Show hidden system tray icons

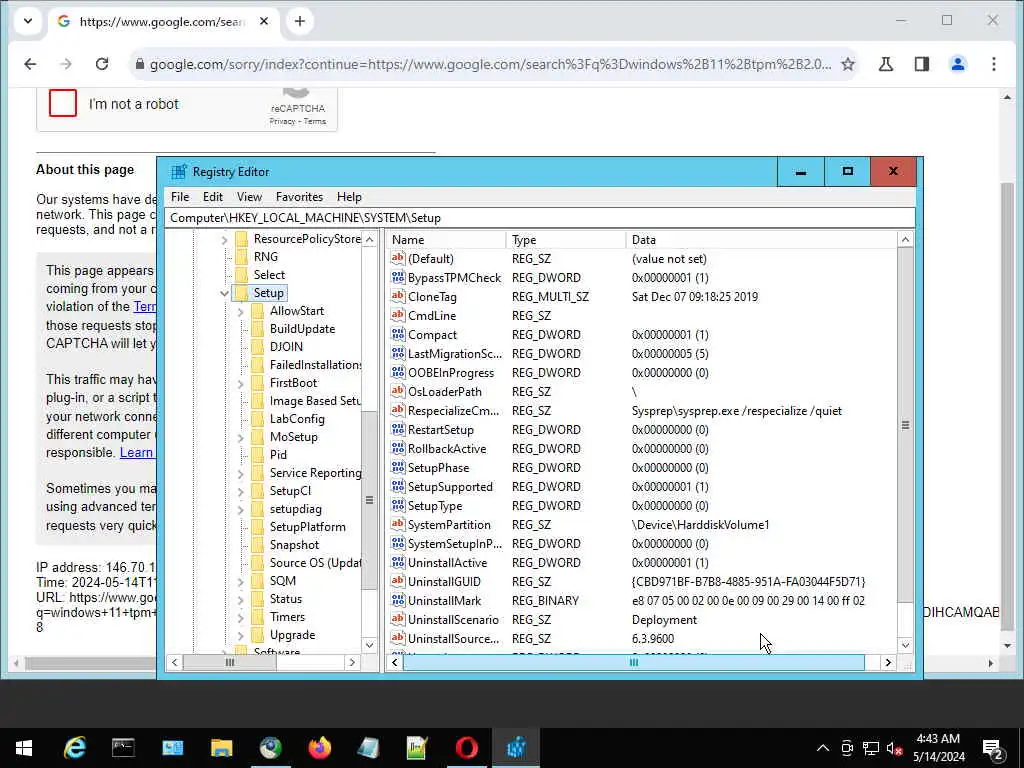(x=823, y=748)
